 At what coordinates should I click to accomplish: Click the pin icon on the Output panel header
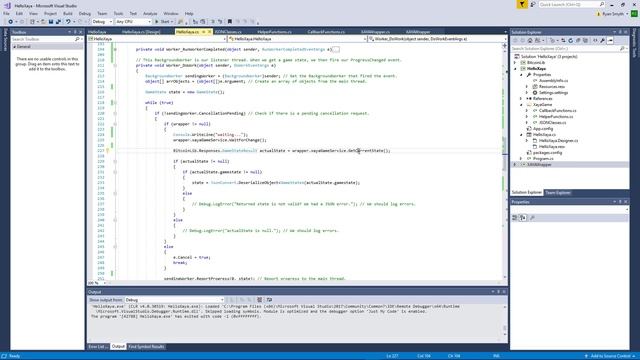click(x=498, y=292)
